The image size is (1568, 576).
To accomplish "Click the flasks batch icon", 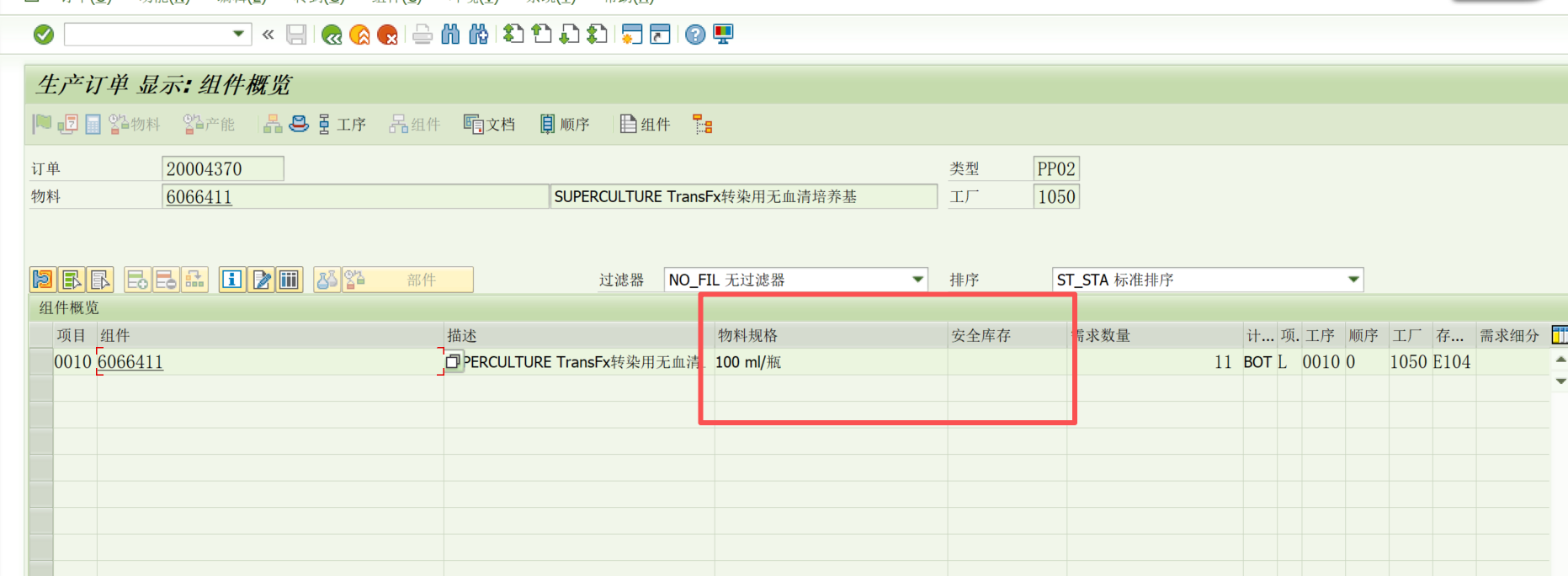I will point(327,280).
